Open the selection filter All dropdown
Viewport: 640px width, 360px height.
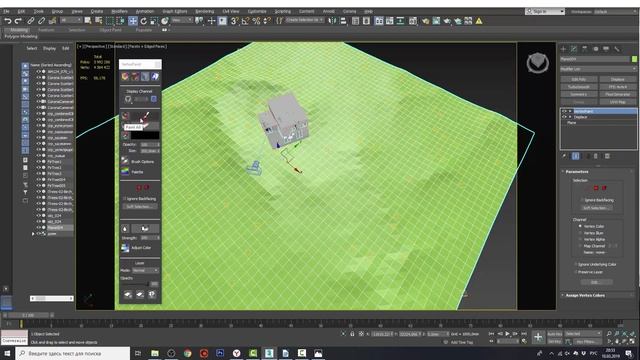71,20
